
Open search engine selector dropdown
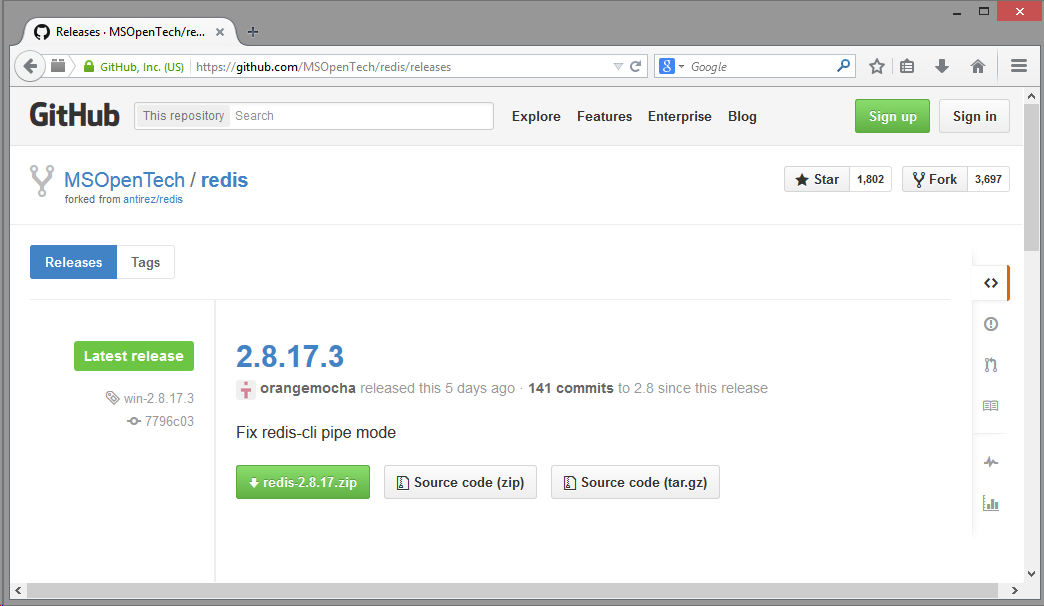[x=672, y=67]
